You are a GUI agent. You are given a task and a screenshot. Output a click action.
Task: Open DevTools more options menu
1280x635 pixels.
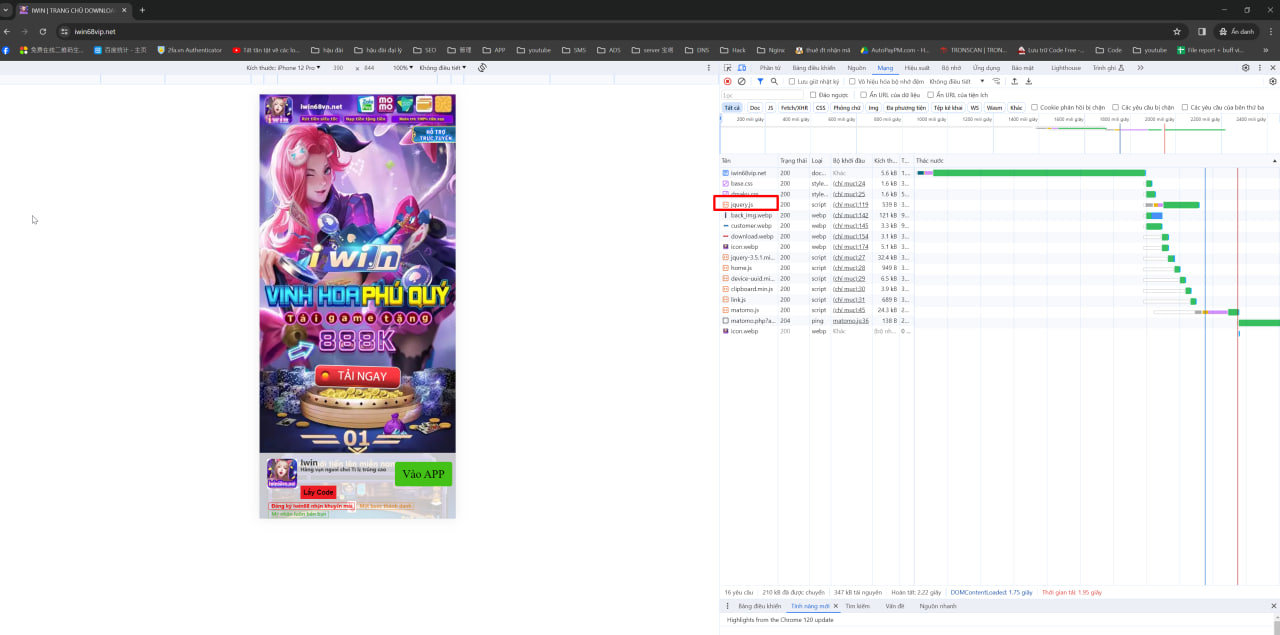tap(1260, 68)
